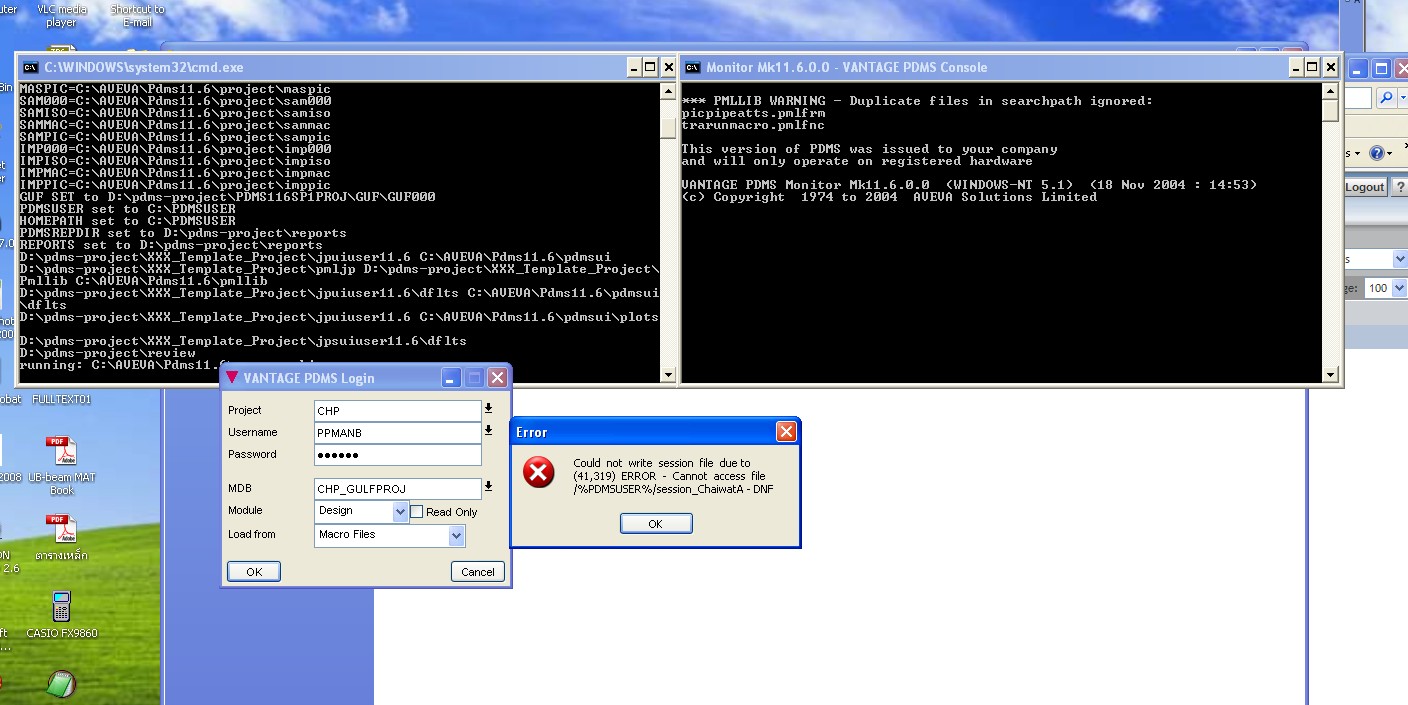Click the Logout button in browser window
This screenshot has width=1408, height=705.
[1364, 187]
